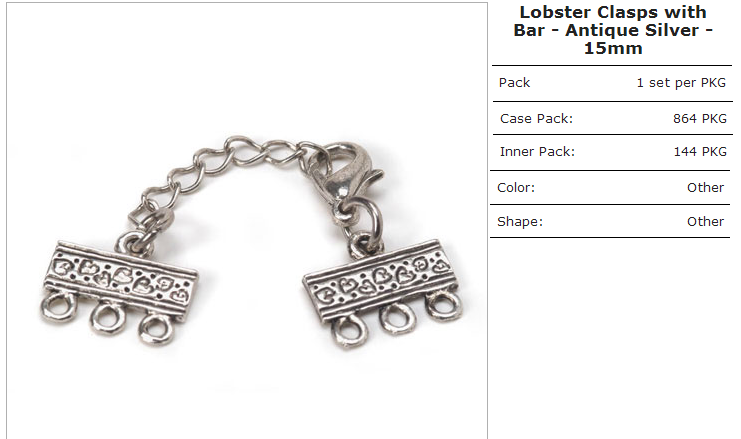The height and width of the screenshot is (439, 741).
Task: Click the Case Pack label
Action: [536, 119]
